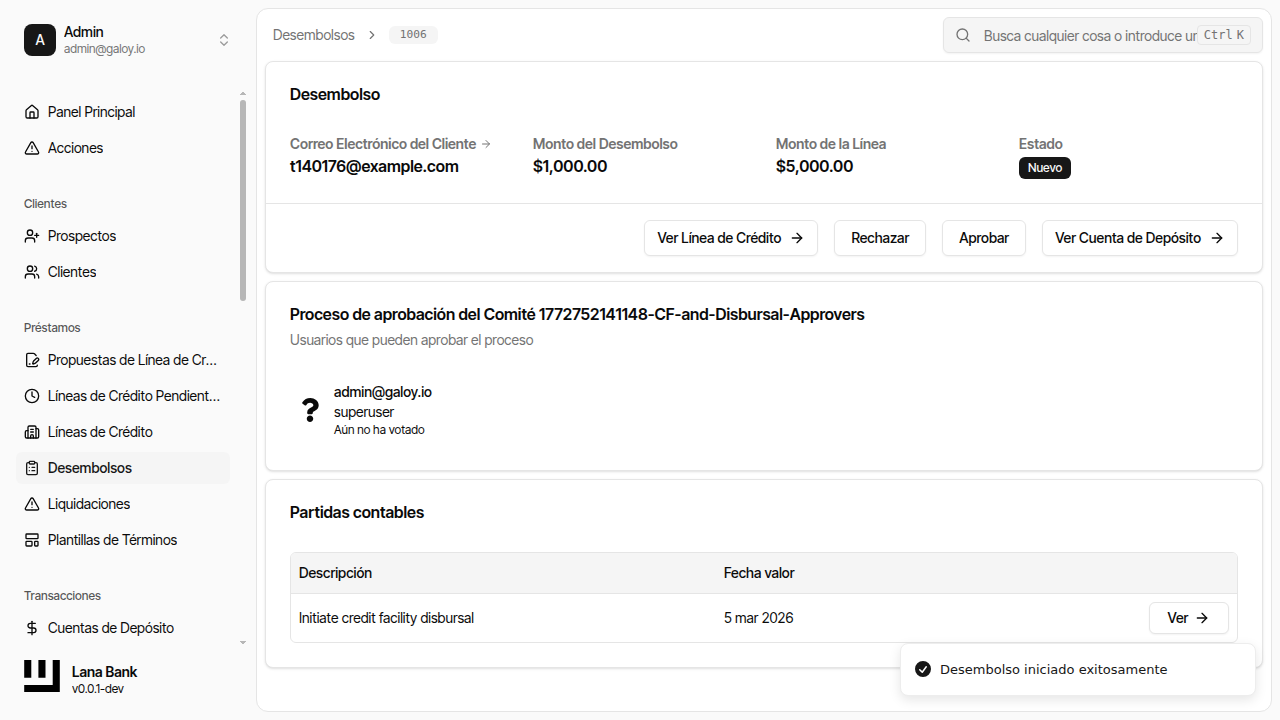The image size is (1280, 720).
Task: Click the search magnifier icon
Action: [963, 35]
